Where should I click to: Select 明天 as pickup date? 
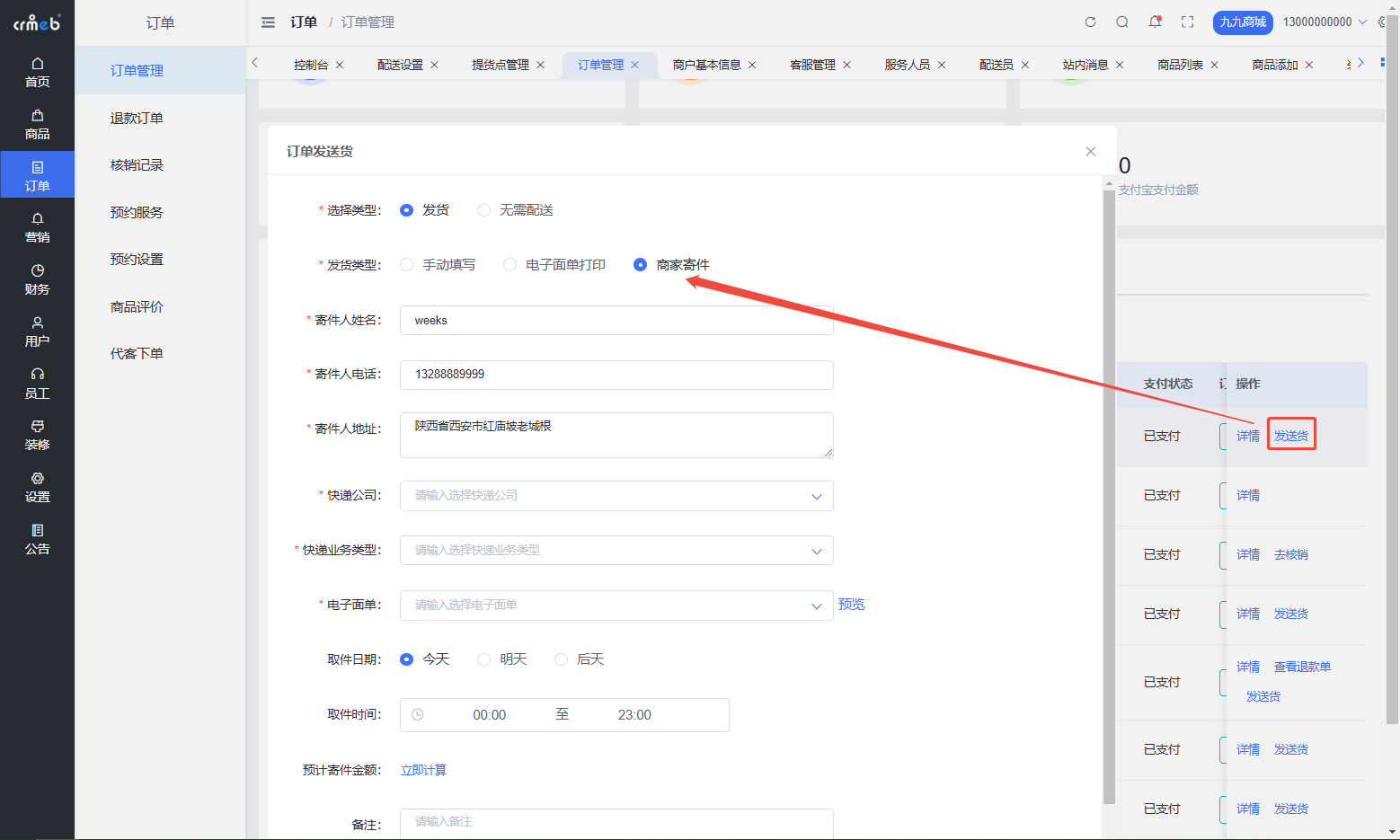click(x=484, y=659)
